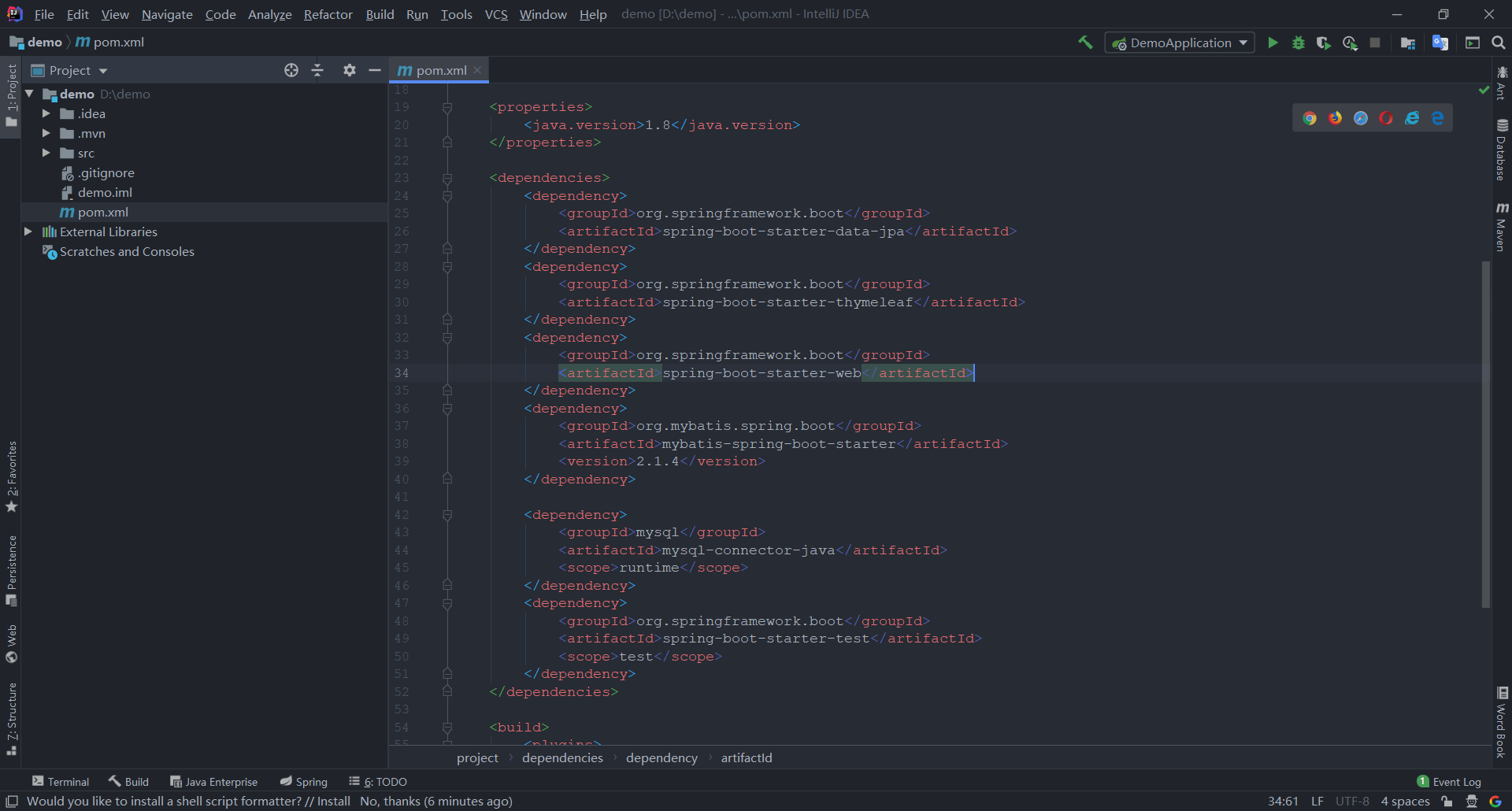The image size is (1512, 811).
Task: Click the Event Log button
Action: point(1449,782)
